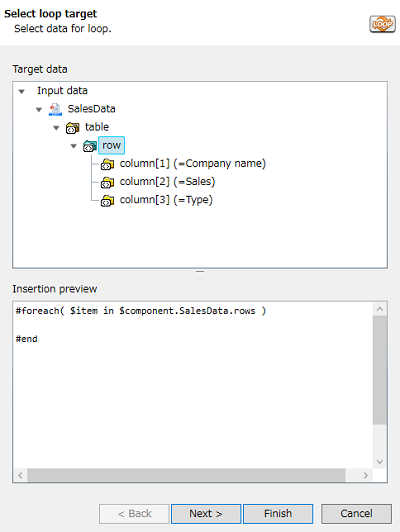This screenshot has height=532, width=400.
Task: Select column[3] (=Type) tree item
Action: 166,200
